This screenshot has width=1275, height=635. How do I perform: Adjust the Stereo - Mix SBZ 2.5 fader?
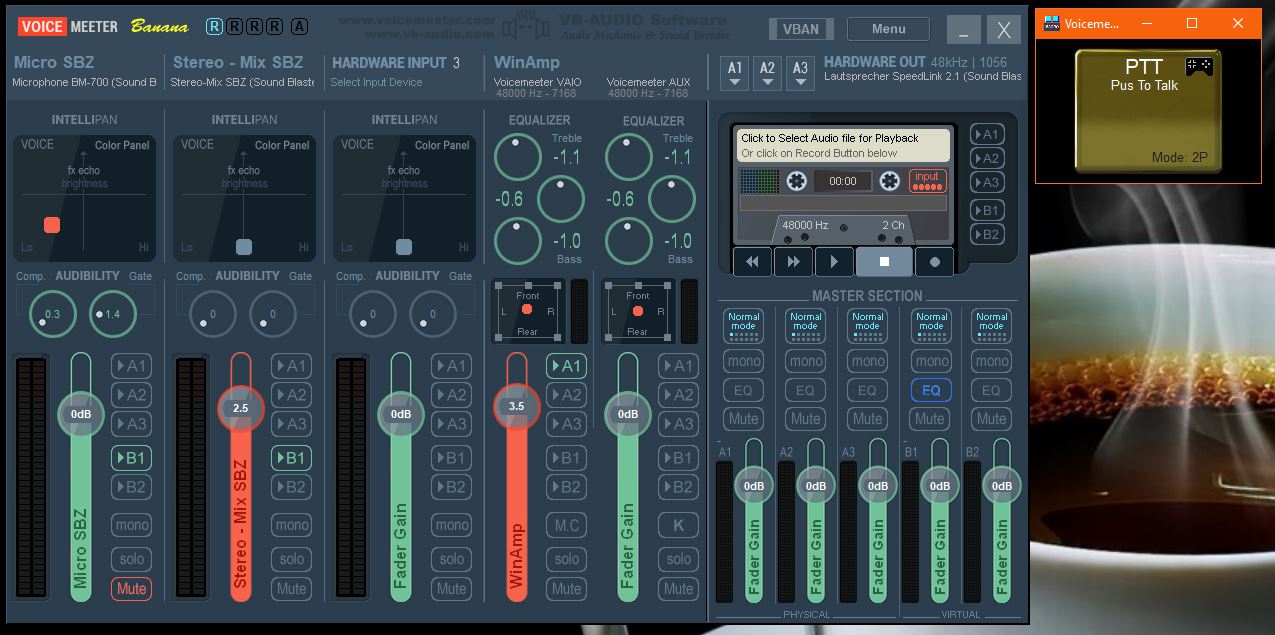(241, 408)
